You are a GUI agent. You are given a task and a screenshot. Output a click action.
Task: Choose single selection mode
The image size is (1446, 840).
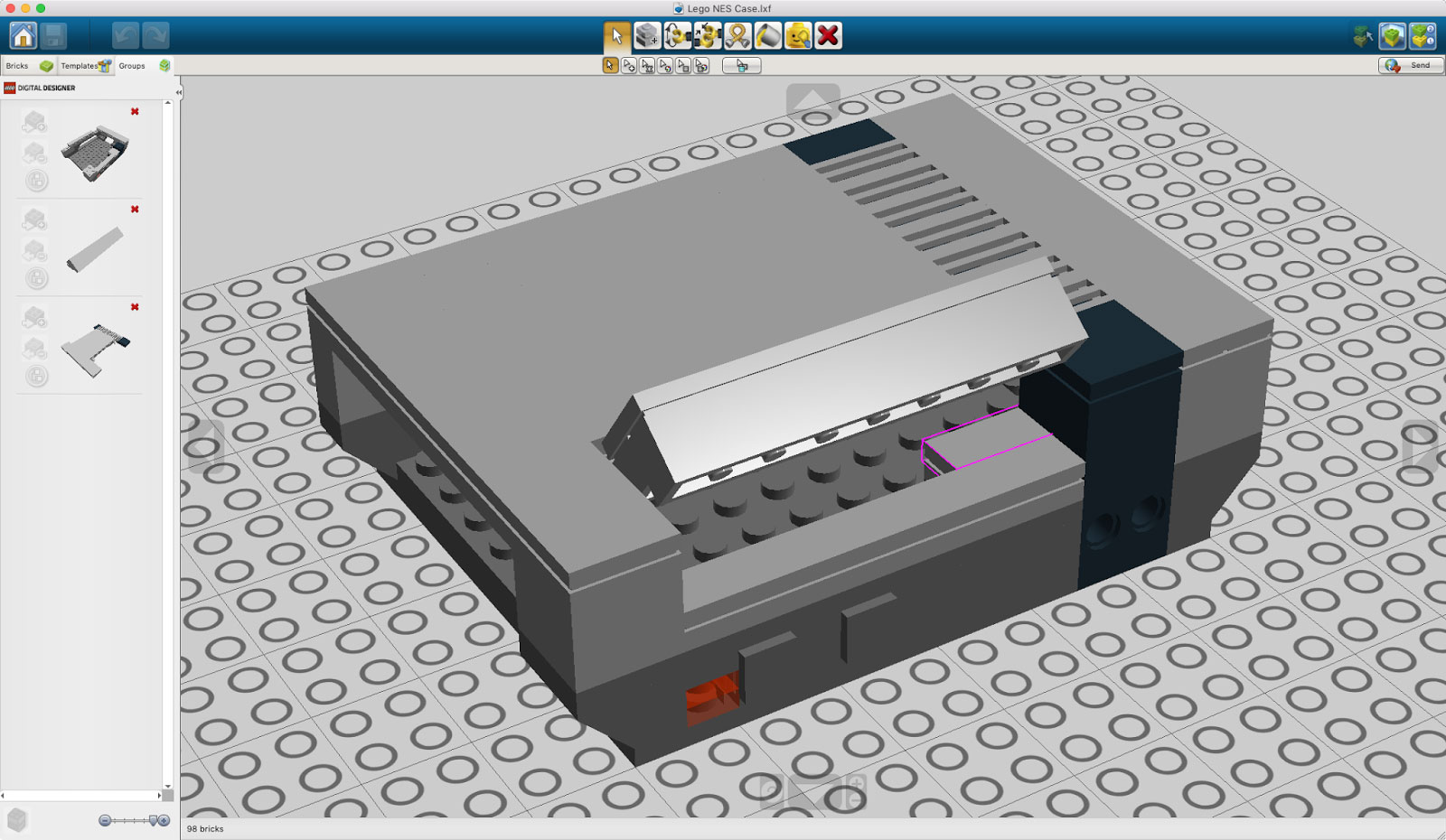610,65
